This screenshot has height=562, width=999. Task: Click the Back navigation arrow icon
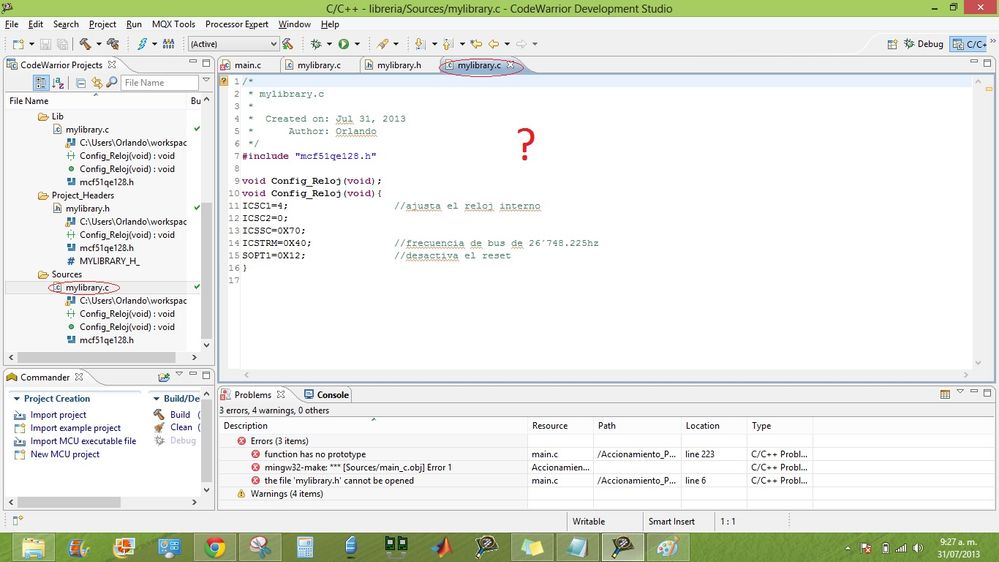tap(494, 43)
